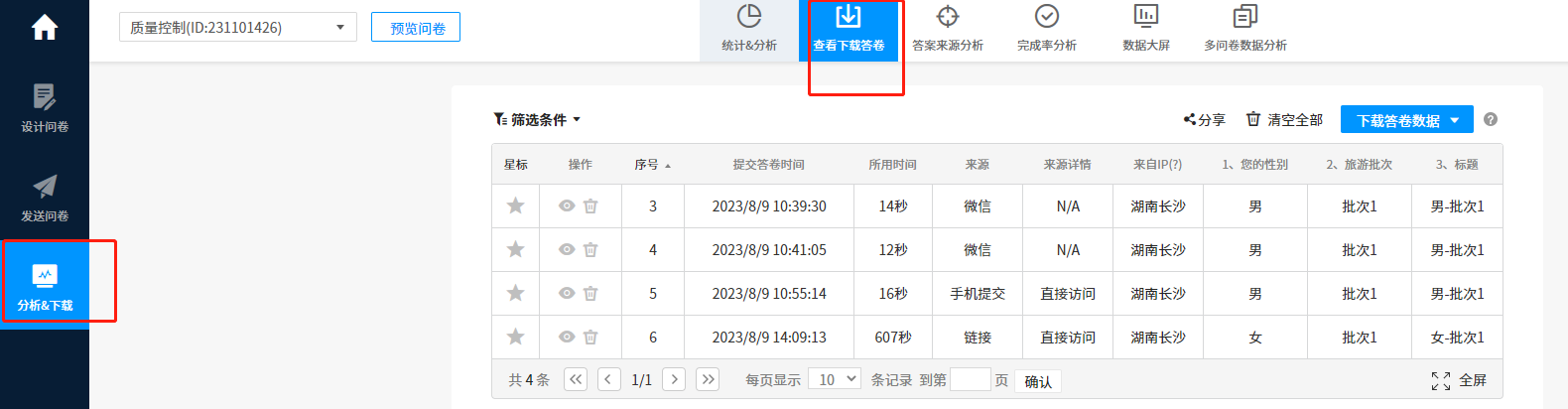
Task: Star the response with serial number 3
Action: click(x=515, y=205)
